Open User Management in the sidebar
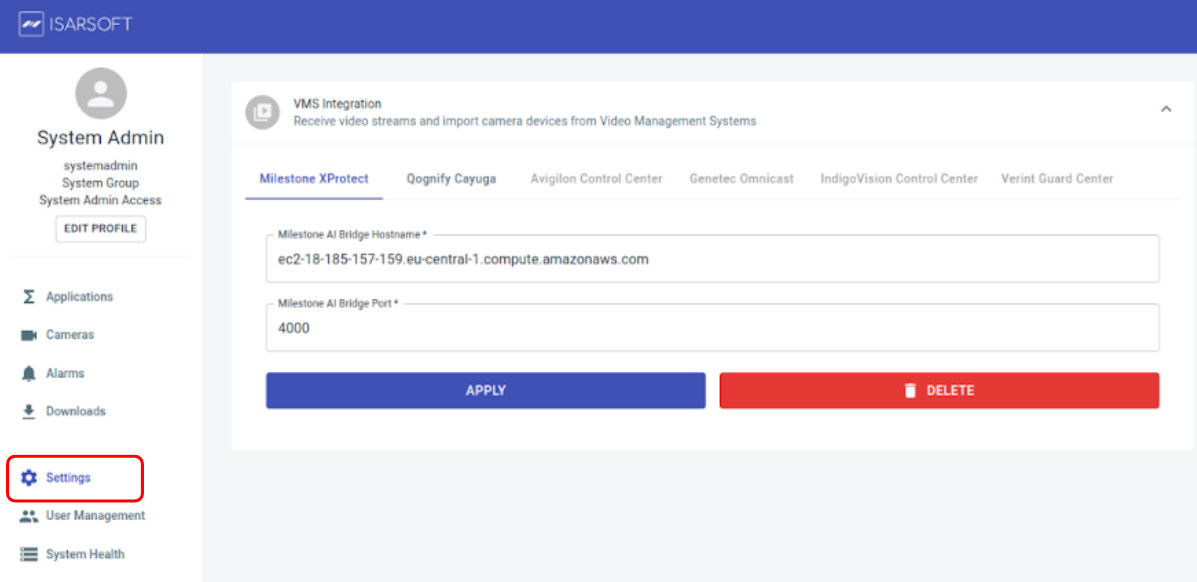The height and width of the screenshot is (582, 1197). click(x=95, y=516)
